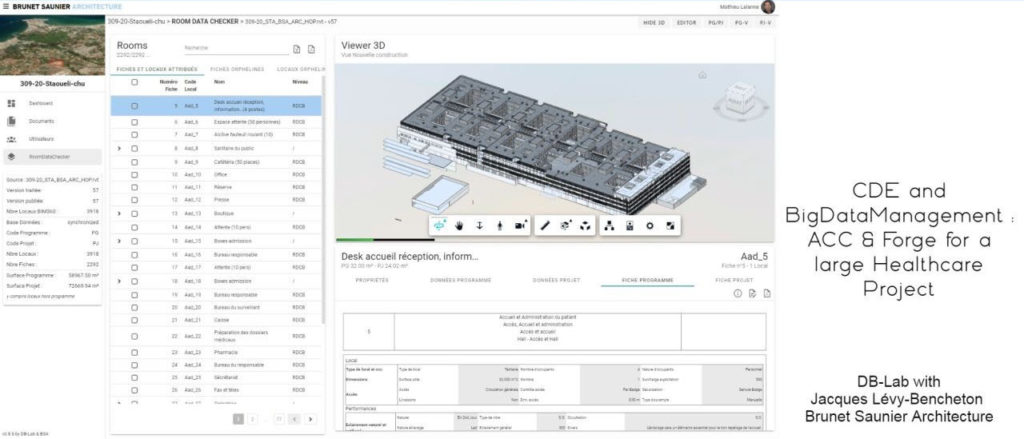This screenshot has width=1024, height=439.
Task: Check the box for row Aad_7
Action: [135, 135]
